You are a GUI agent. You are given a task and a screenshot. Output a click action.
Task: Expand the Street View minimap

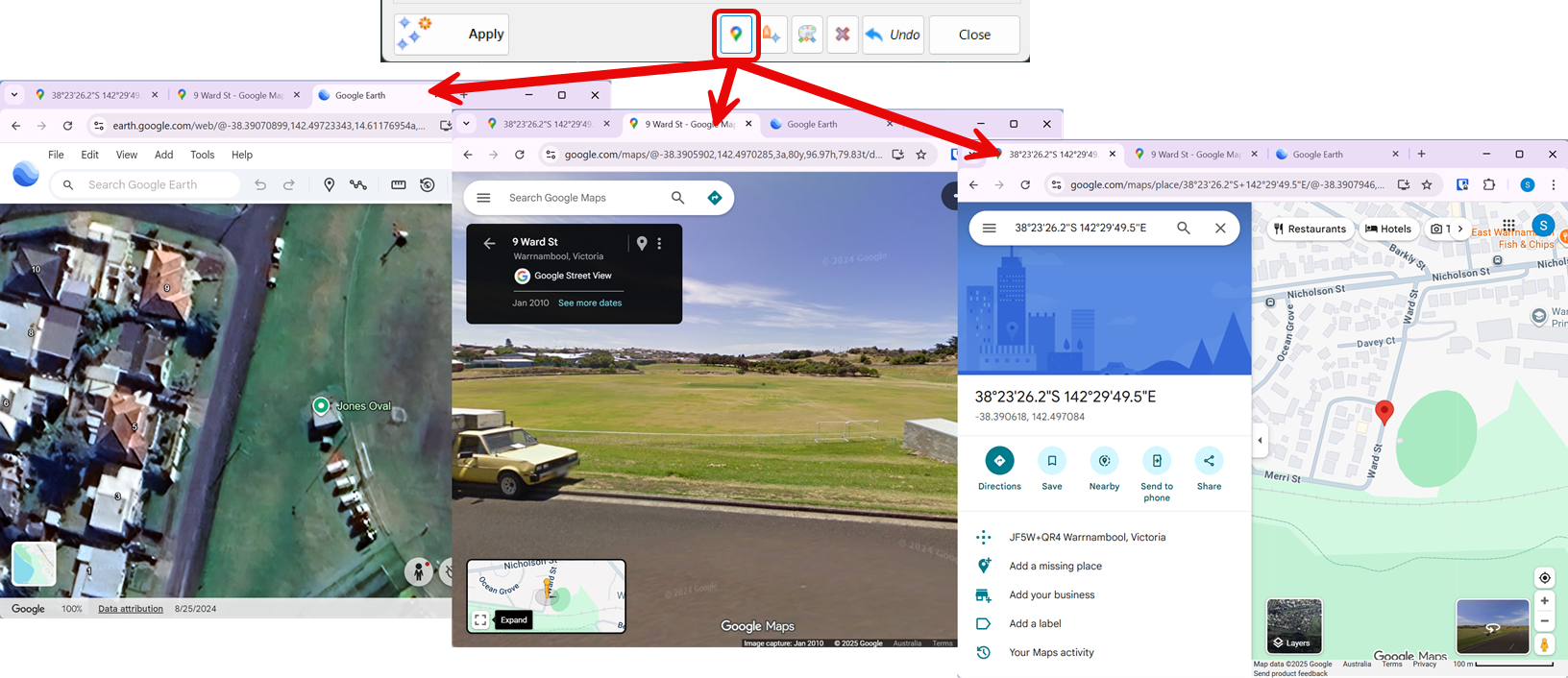[x=480, y=619]
